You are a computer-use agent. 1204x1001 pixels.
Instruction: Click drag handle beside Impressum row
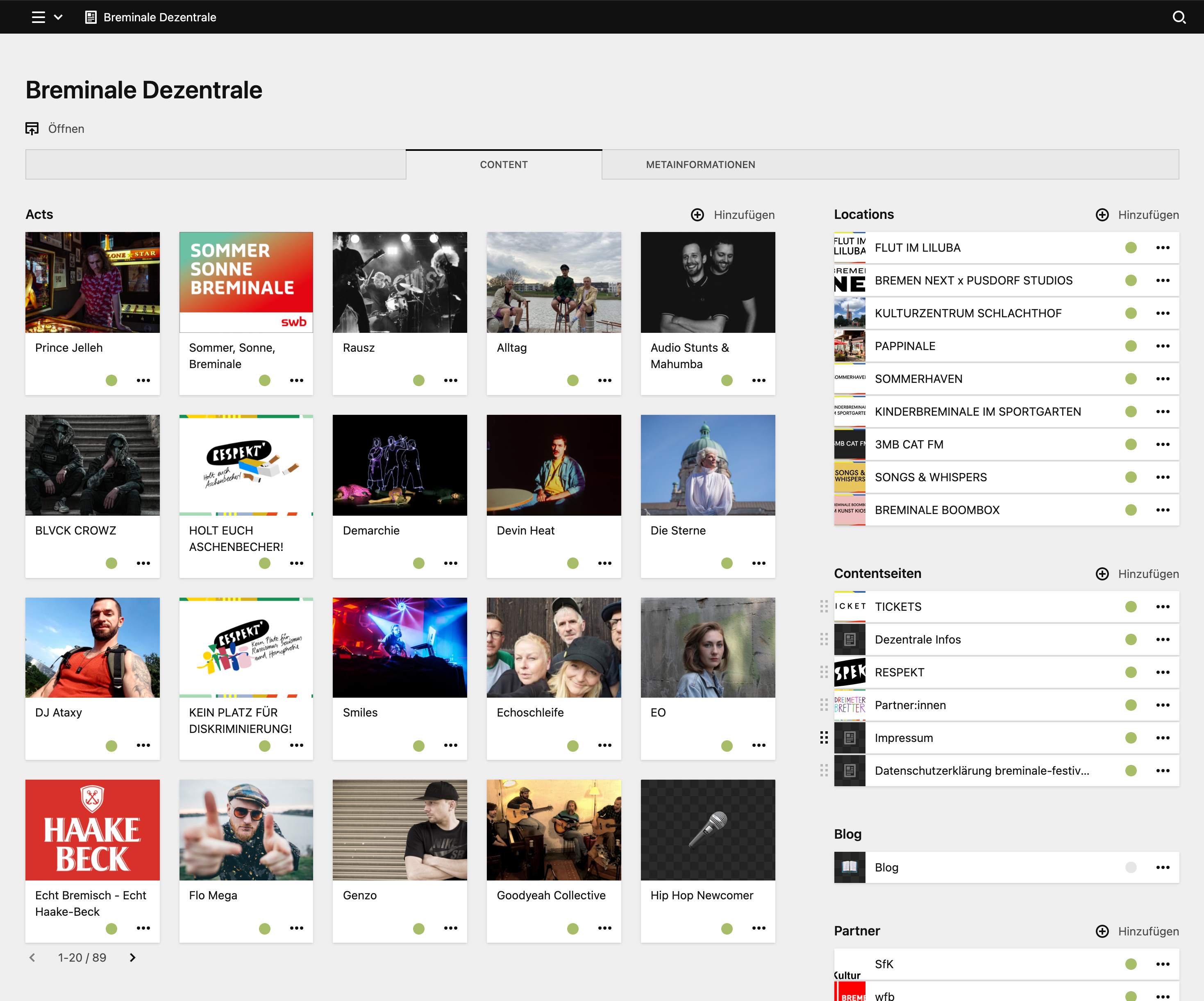pos(823,738)
